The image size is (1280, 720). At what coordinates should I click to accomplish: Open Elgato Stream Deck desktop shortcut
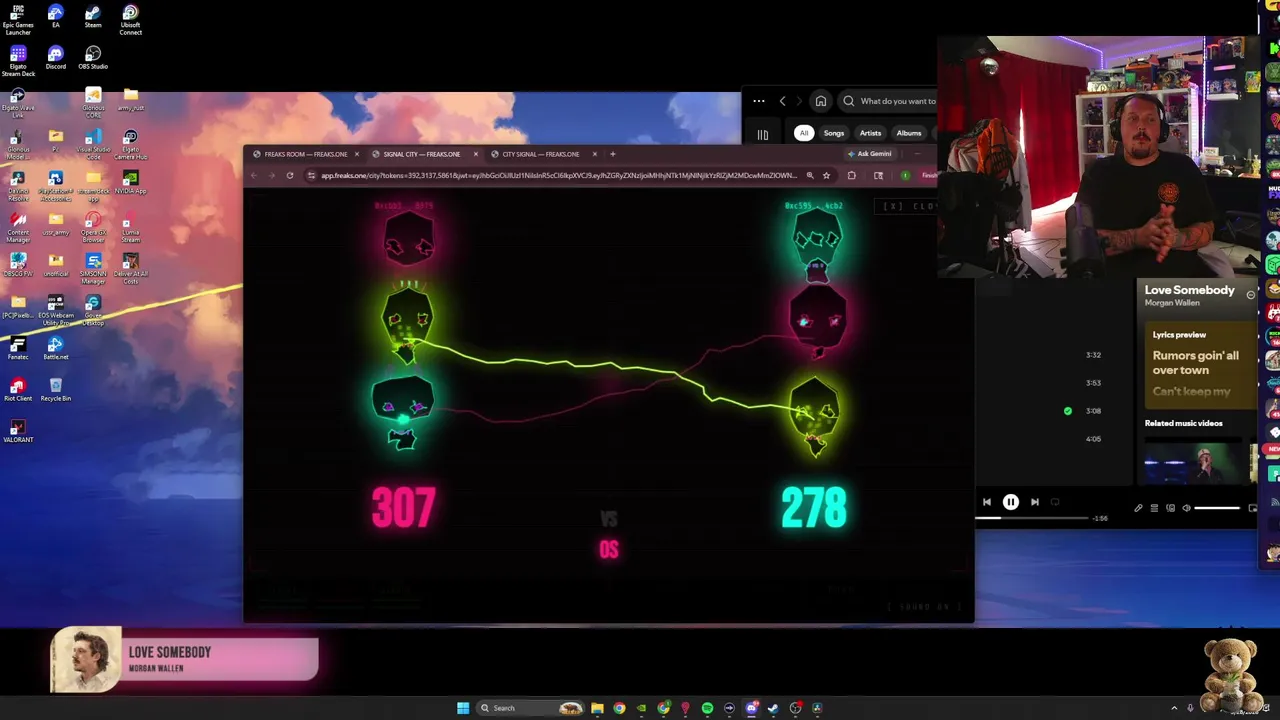[18, 61]
